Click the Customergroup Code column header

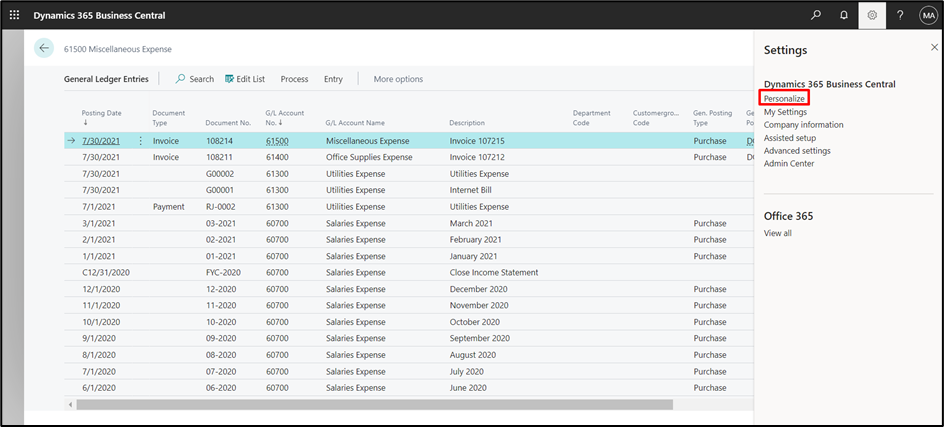656,117
